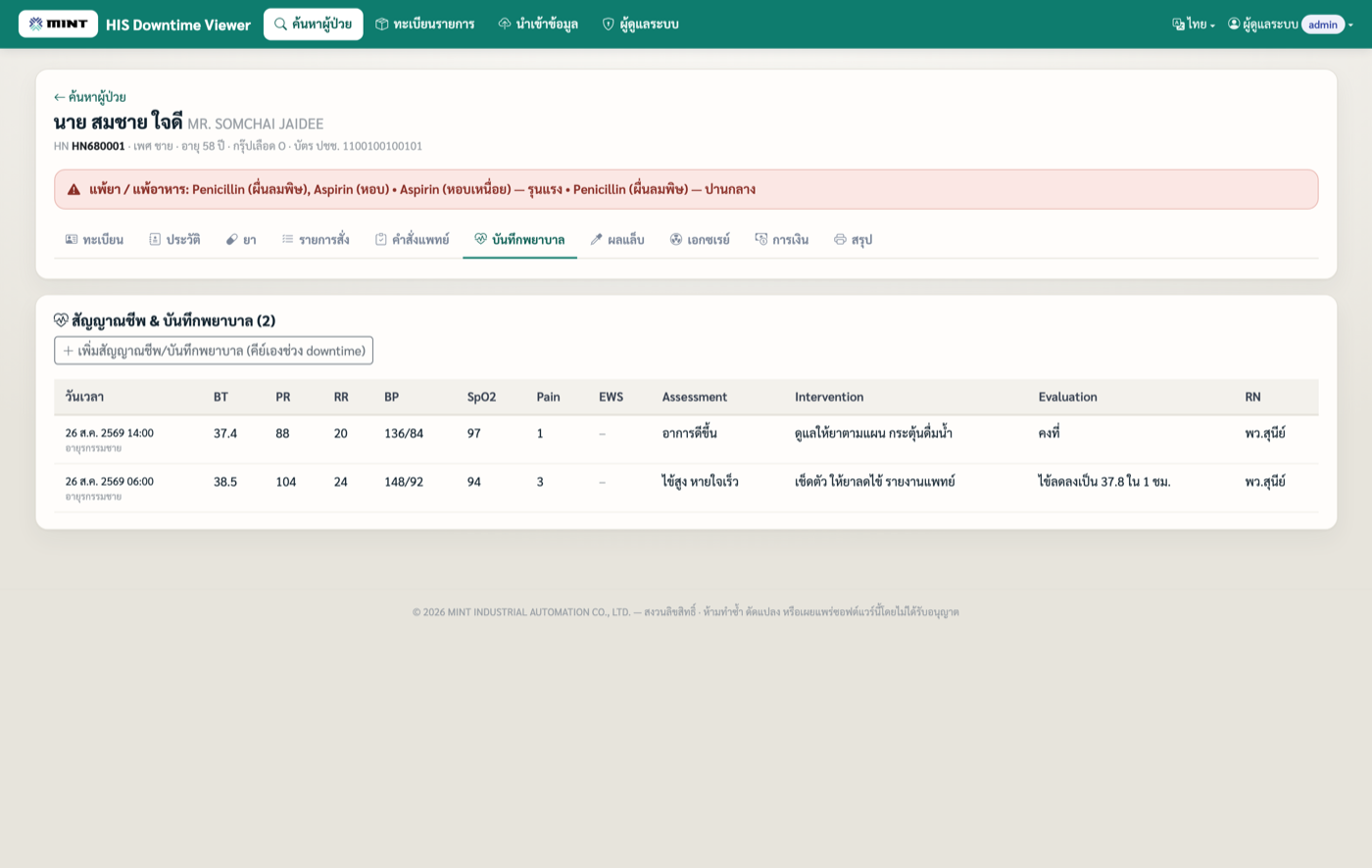Click the วันเวลา column header
This screenshot has width=1372, height=868.
84,397
